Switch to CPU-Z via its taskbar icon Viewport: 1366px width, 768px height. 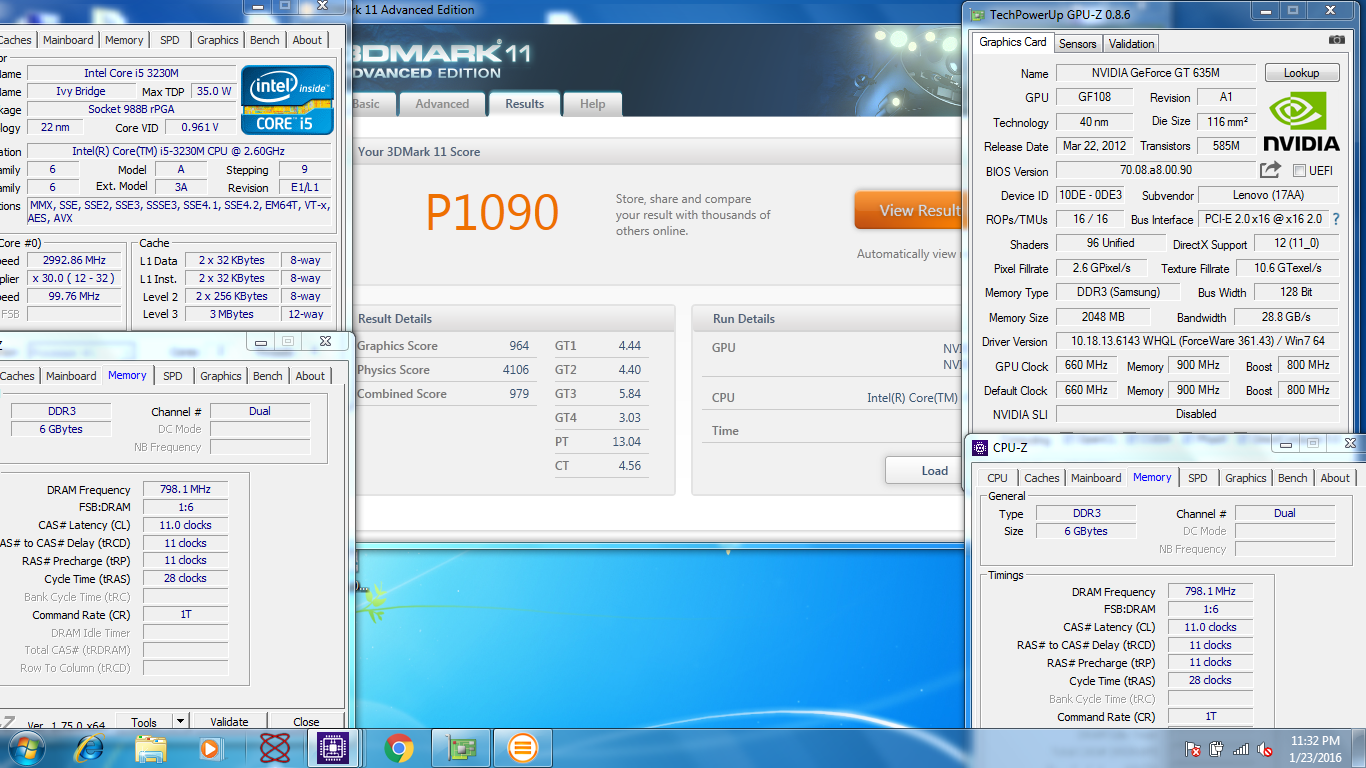333,747
